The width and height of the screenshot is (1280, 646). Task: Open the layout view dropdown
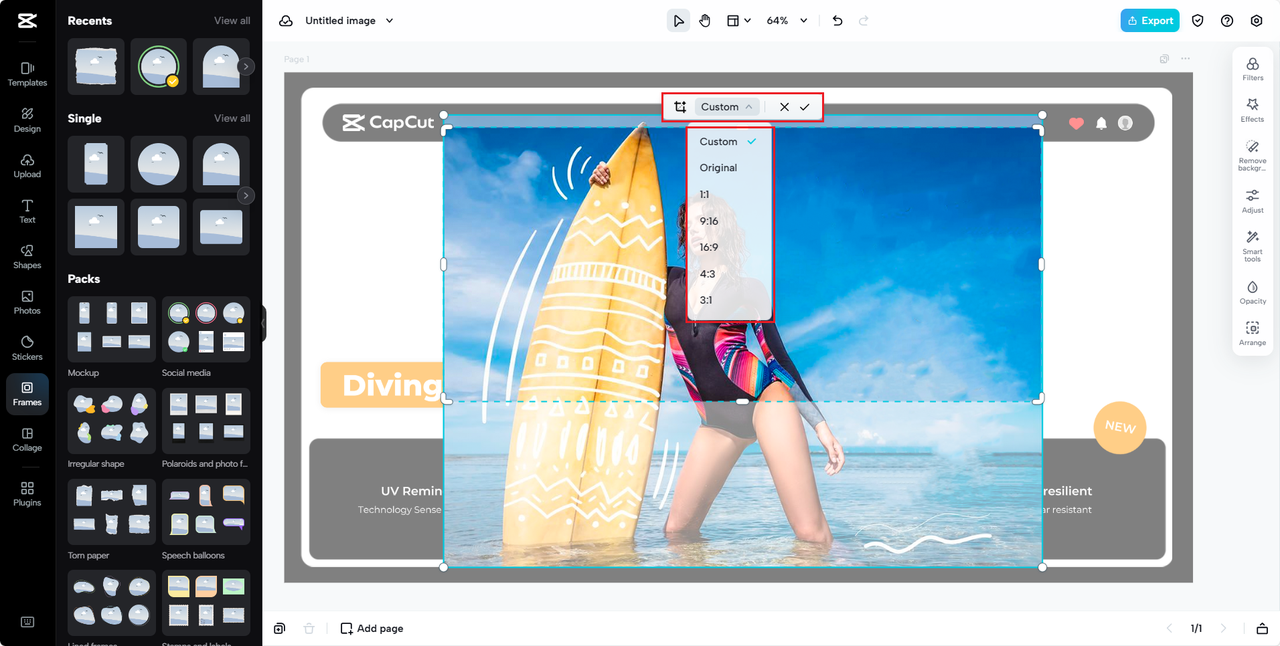pos(738,21)
